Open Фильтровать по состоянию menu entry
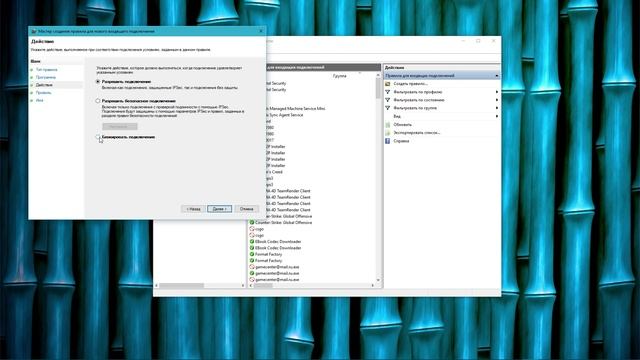The image size is (640, 360). (419, 100)
